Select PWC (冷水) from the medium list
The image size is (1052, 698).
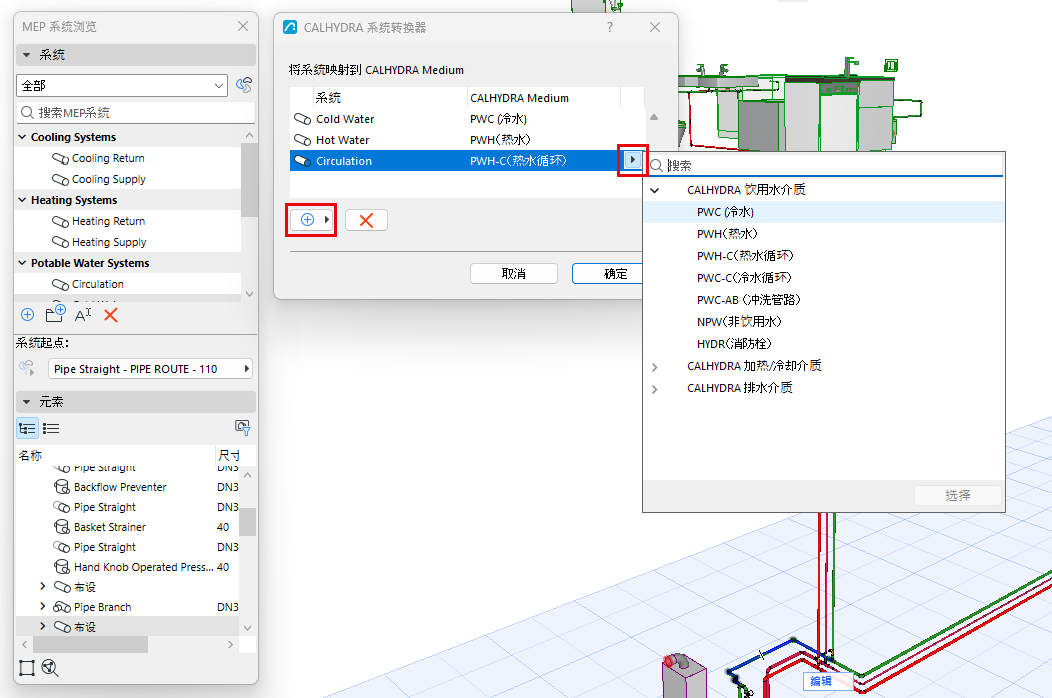(x=824, y=212)
